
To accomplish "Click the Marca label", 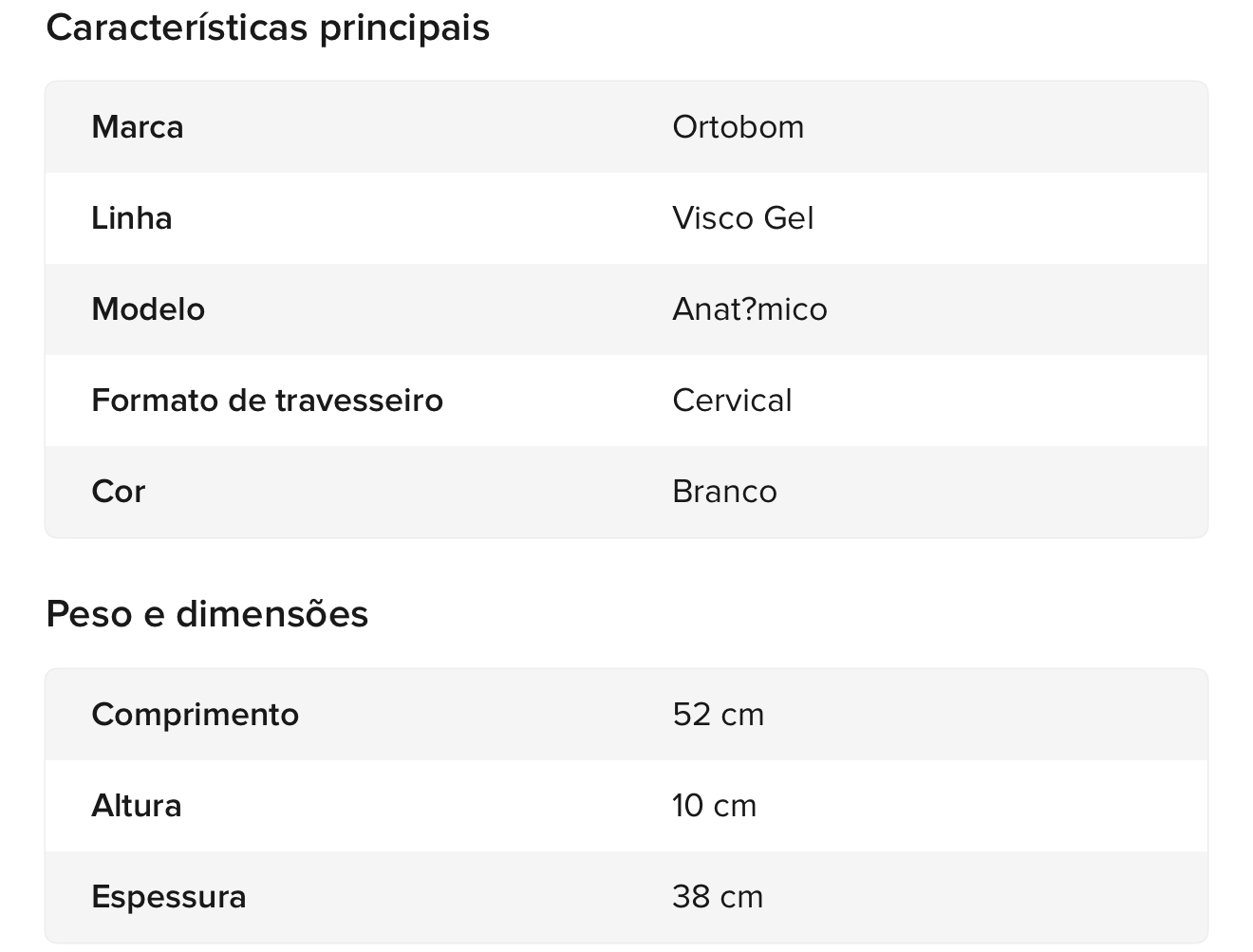I will point(138,127).
